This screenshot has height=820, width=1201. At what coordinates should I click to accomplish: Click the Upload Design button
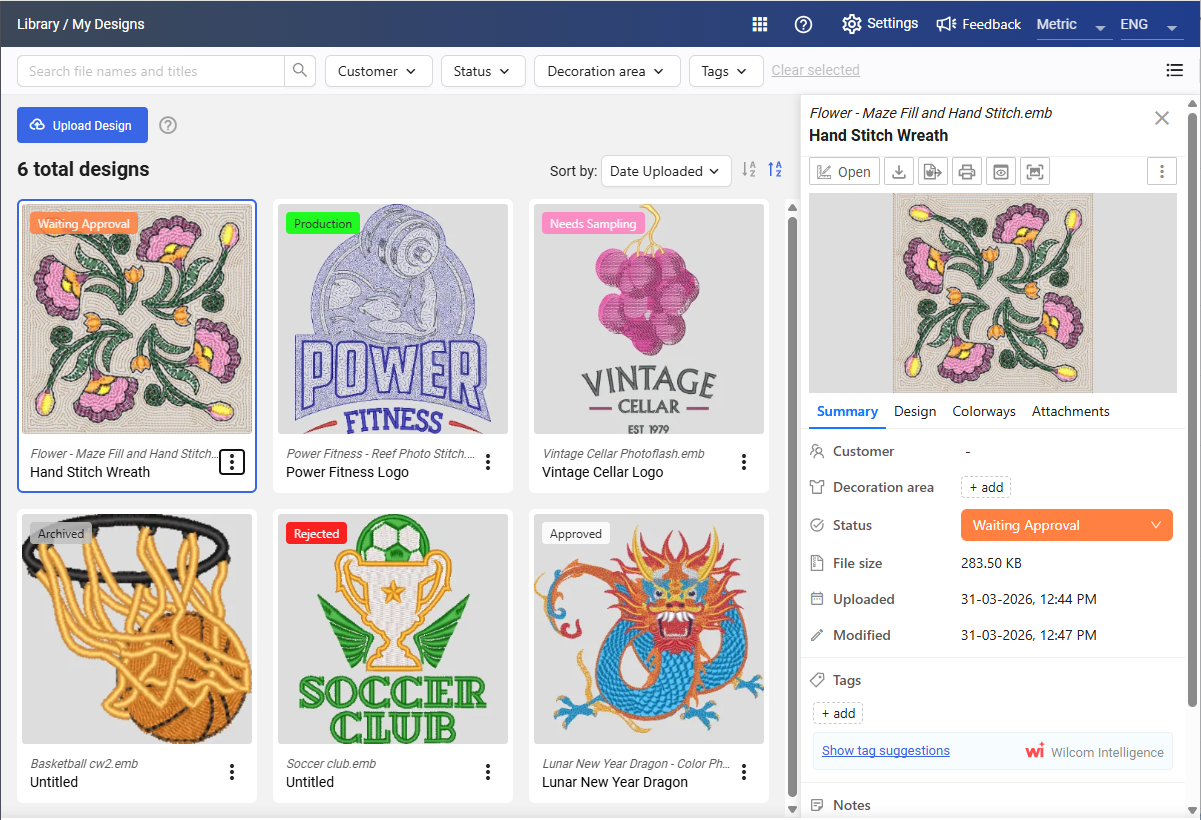click(x=82, y=125)
